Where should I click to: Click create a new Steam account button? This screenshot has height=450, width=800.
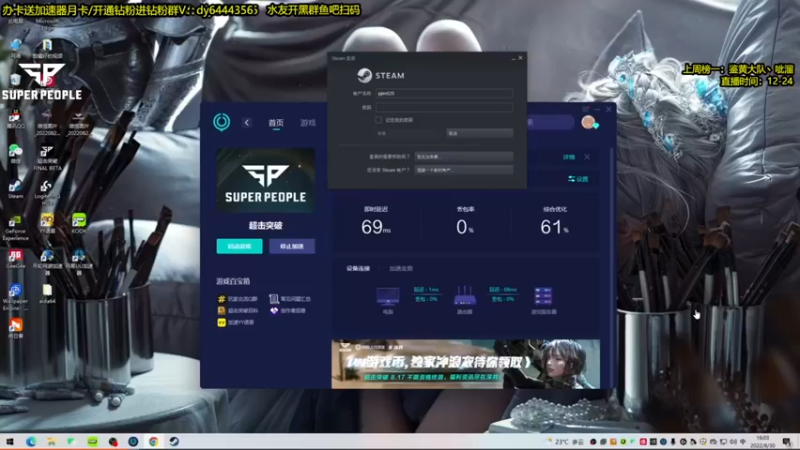464,170
